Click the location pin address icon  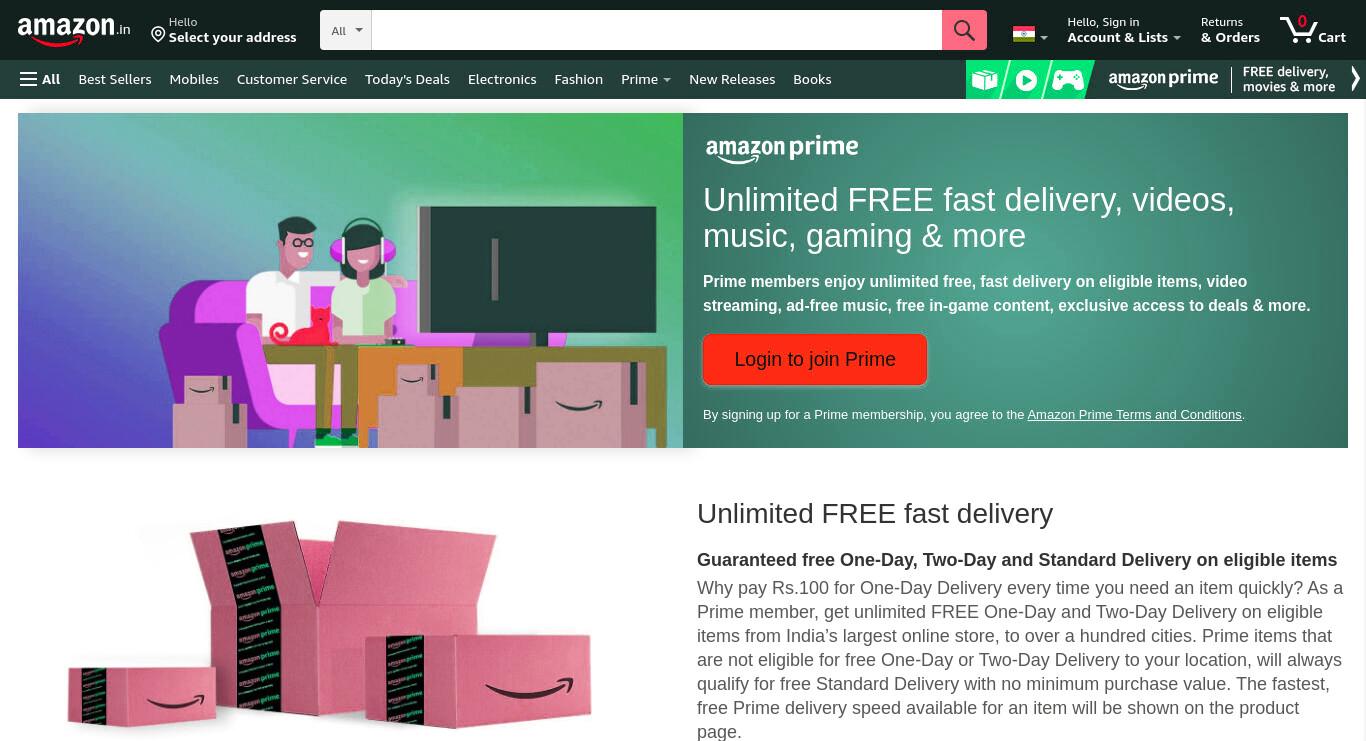(x=158, y=35)
